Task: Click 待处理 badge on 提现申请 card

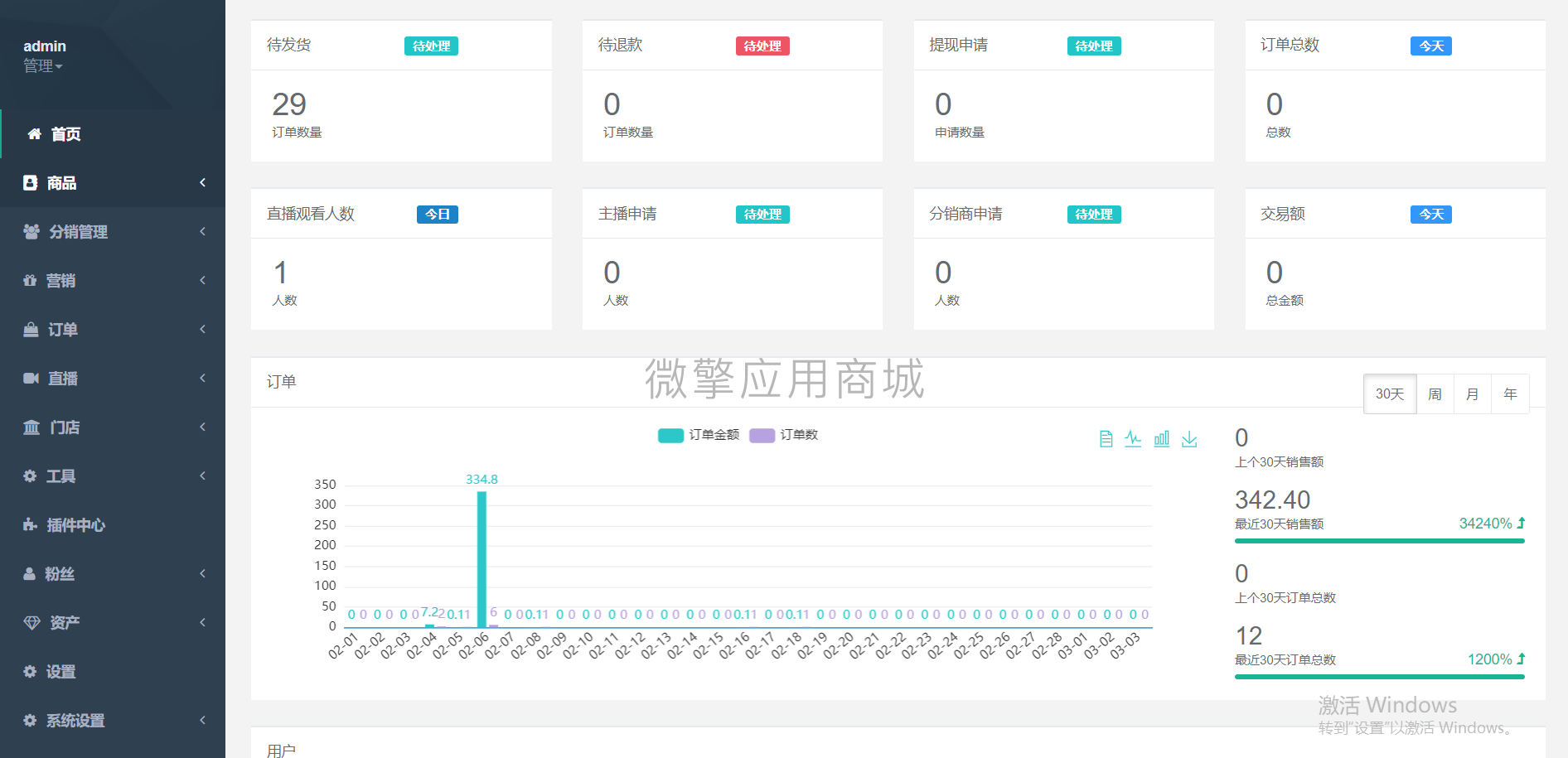Action: click(1094, 46)
